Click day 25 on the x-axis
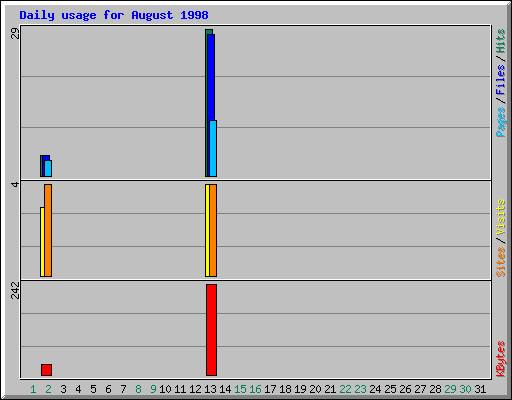This screenshot has height=400, width=512. (x=390, y=389)
